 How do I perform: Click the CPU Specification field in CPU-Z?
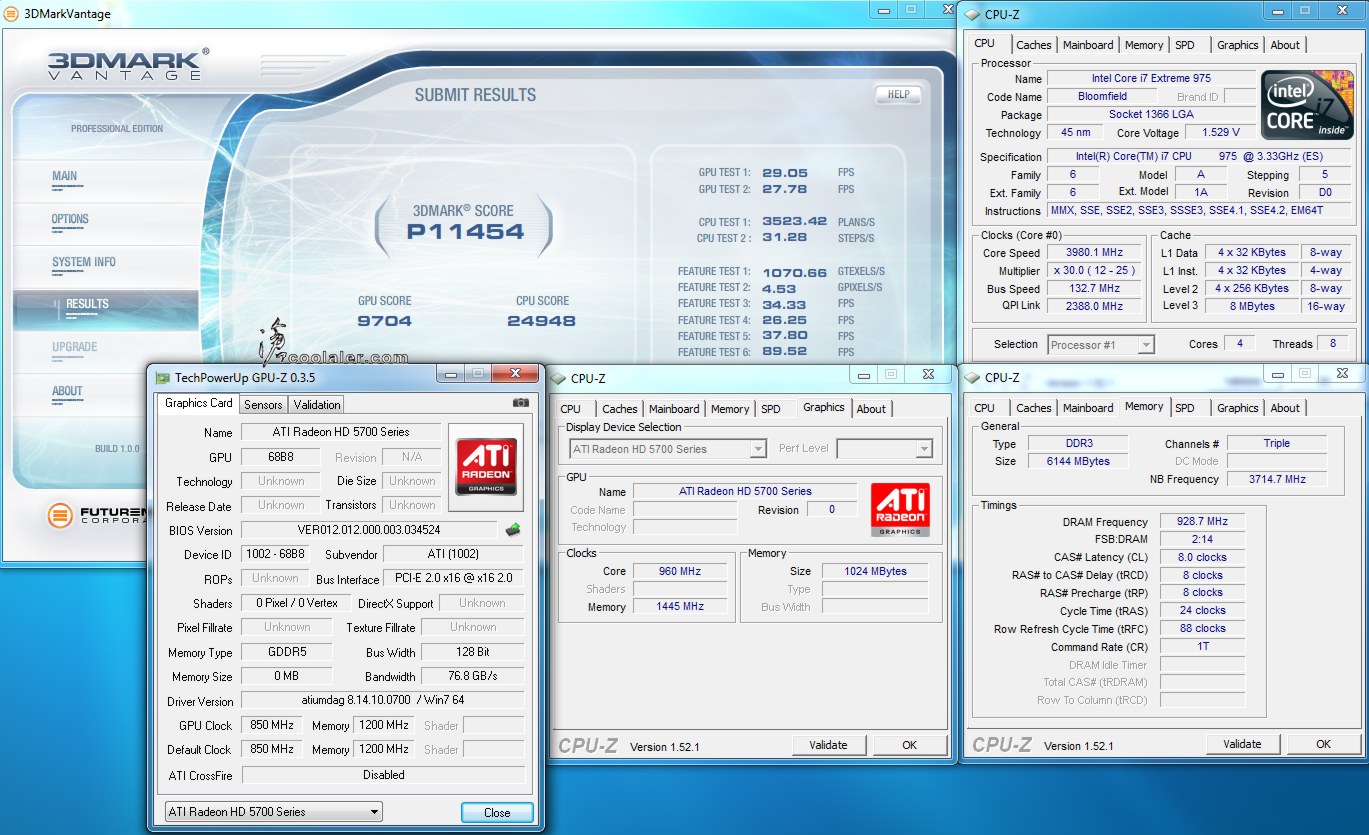1199,157
